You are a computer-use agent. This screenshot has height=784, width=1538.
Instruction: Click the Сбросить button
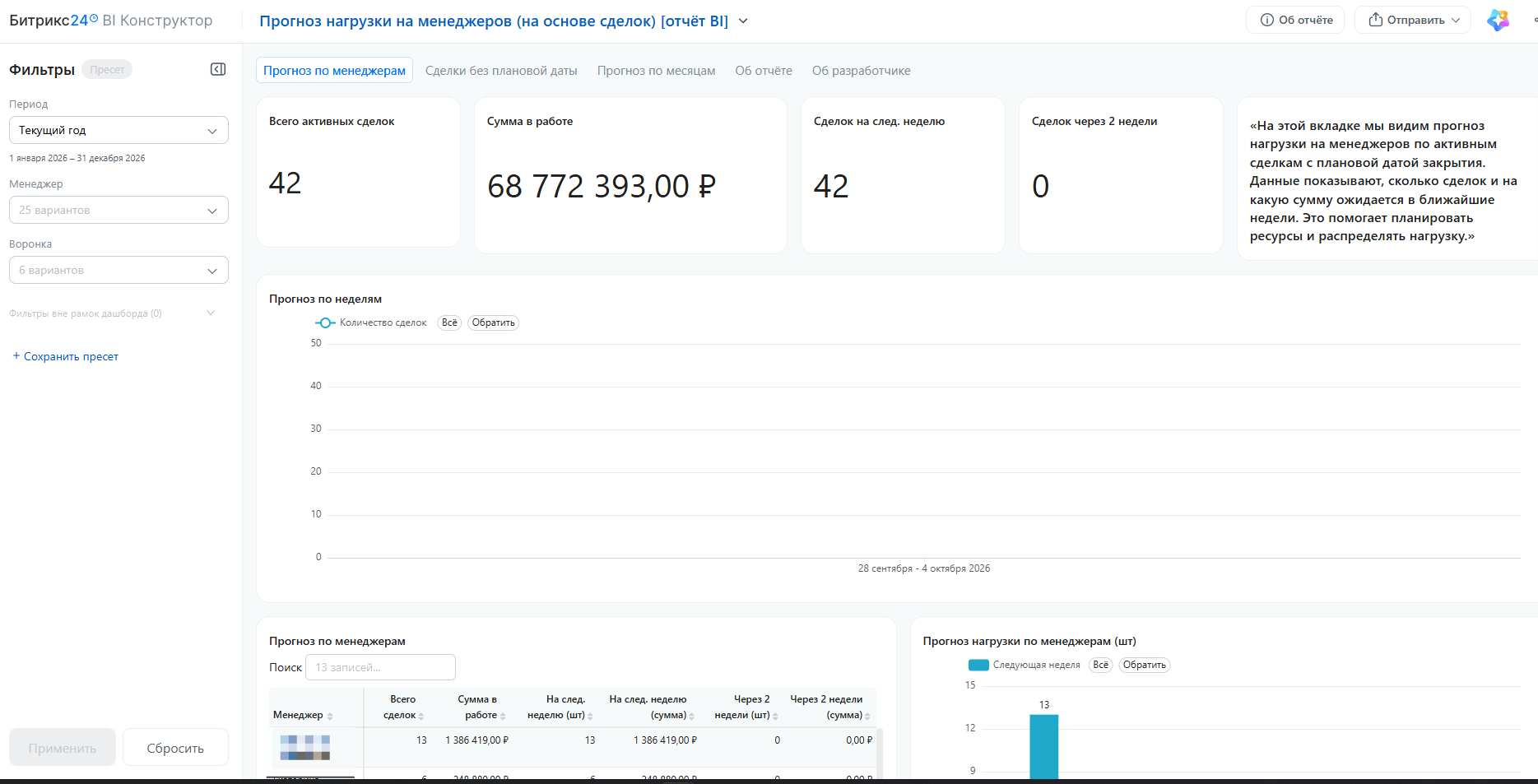click(x=175, y=748)
